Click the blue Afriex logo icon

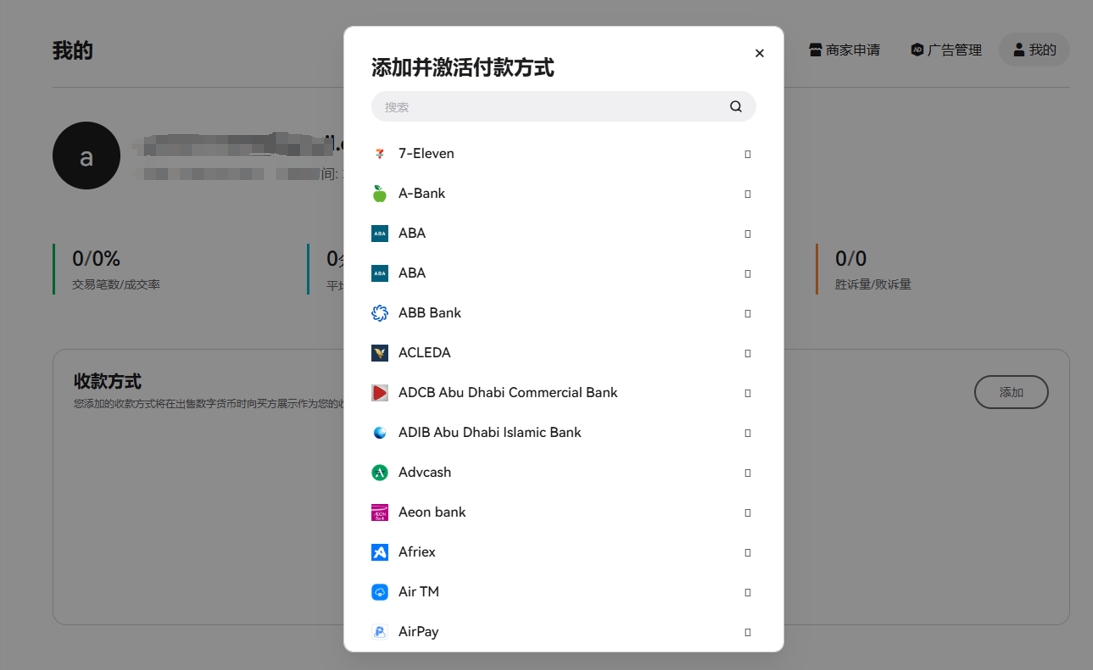pos(379,552)
